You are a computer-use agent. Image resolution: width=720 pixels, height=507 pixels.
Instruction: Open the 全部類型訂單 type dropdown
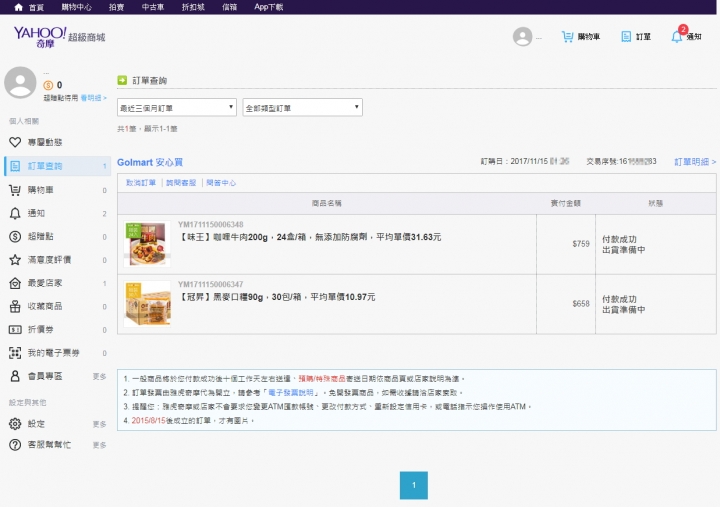click(x=303, y=107)
